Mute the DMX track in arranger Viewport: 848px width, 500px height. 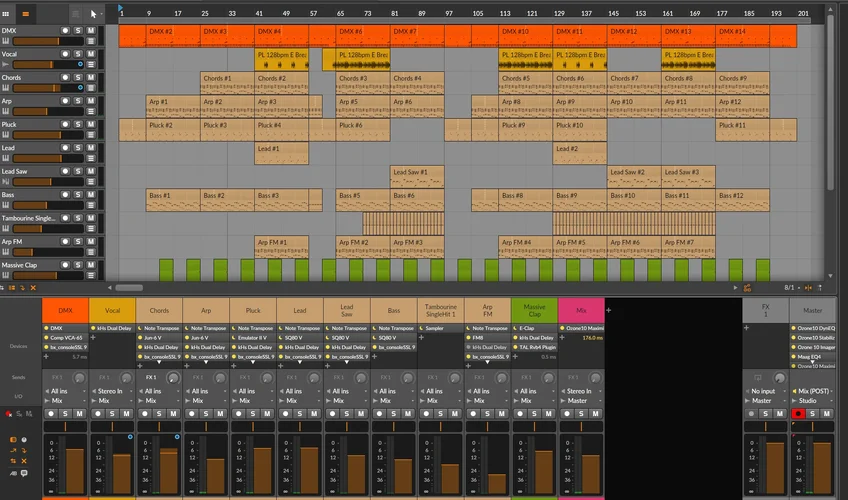point(91,31)
